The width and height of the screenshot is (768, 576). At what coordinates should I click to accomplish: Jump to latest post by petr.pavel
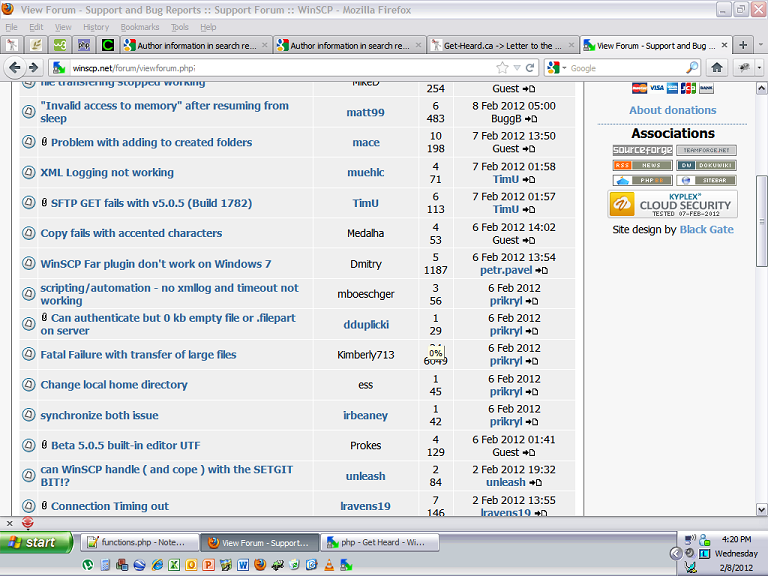542,271
